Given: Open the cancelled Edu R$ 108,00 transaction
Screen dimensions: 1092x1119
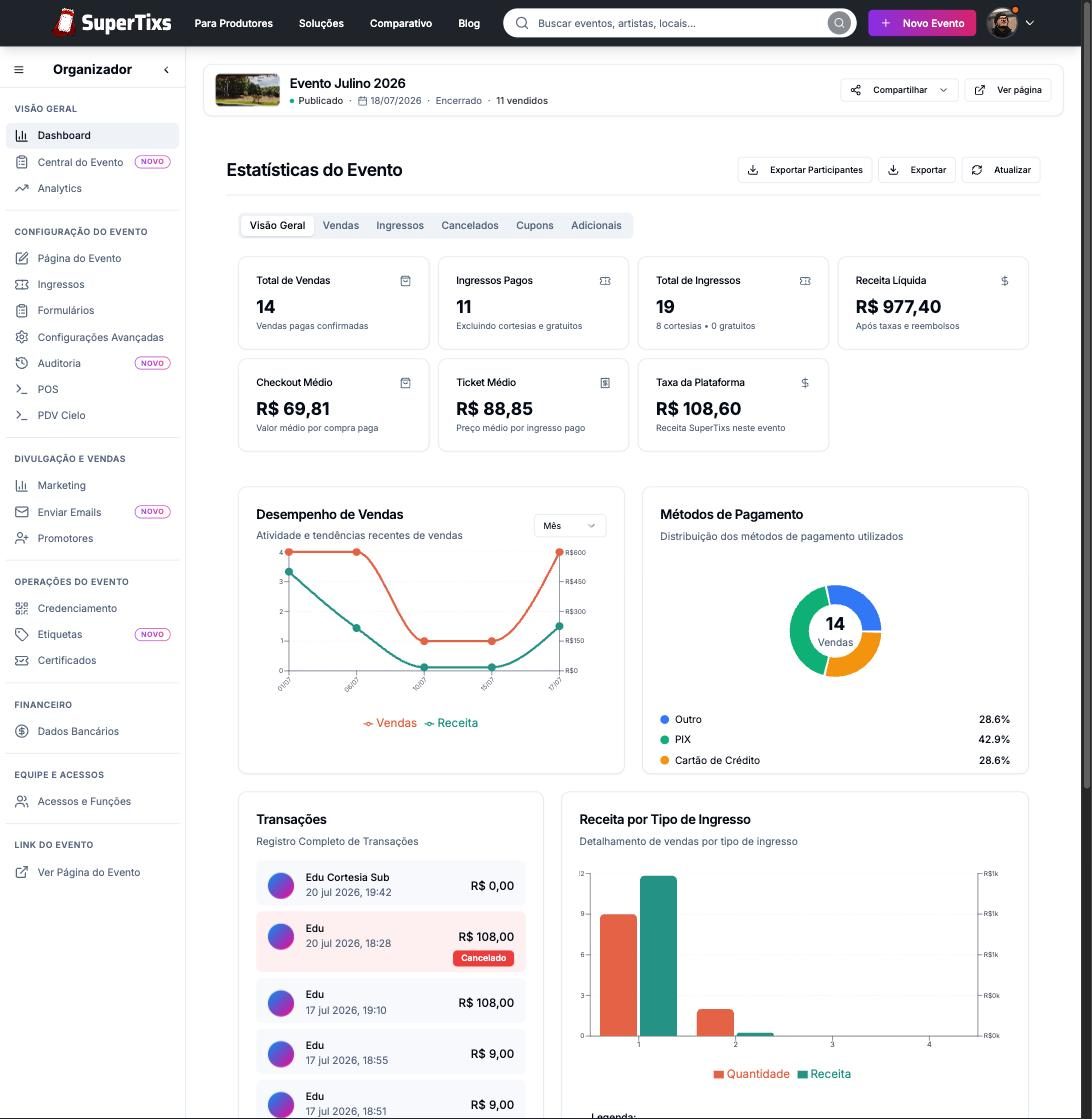Looking at the screenshot, I should pos(390,941).
